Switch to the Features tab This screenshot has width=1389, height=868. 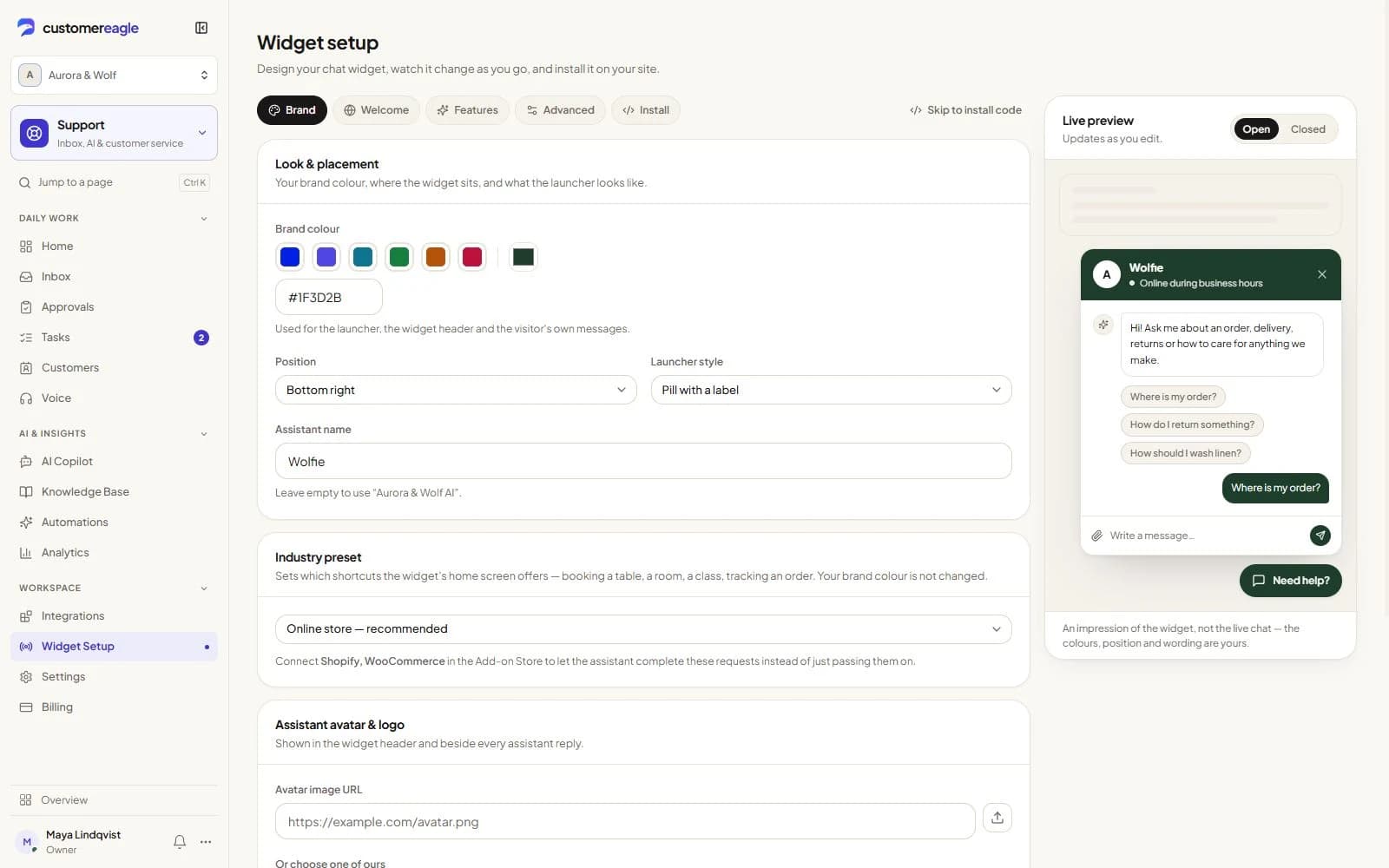pyautogui.click(x=467, y=110)
